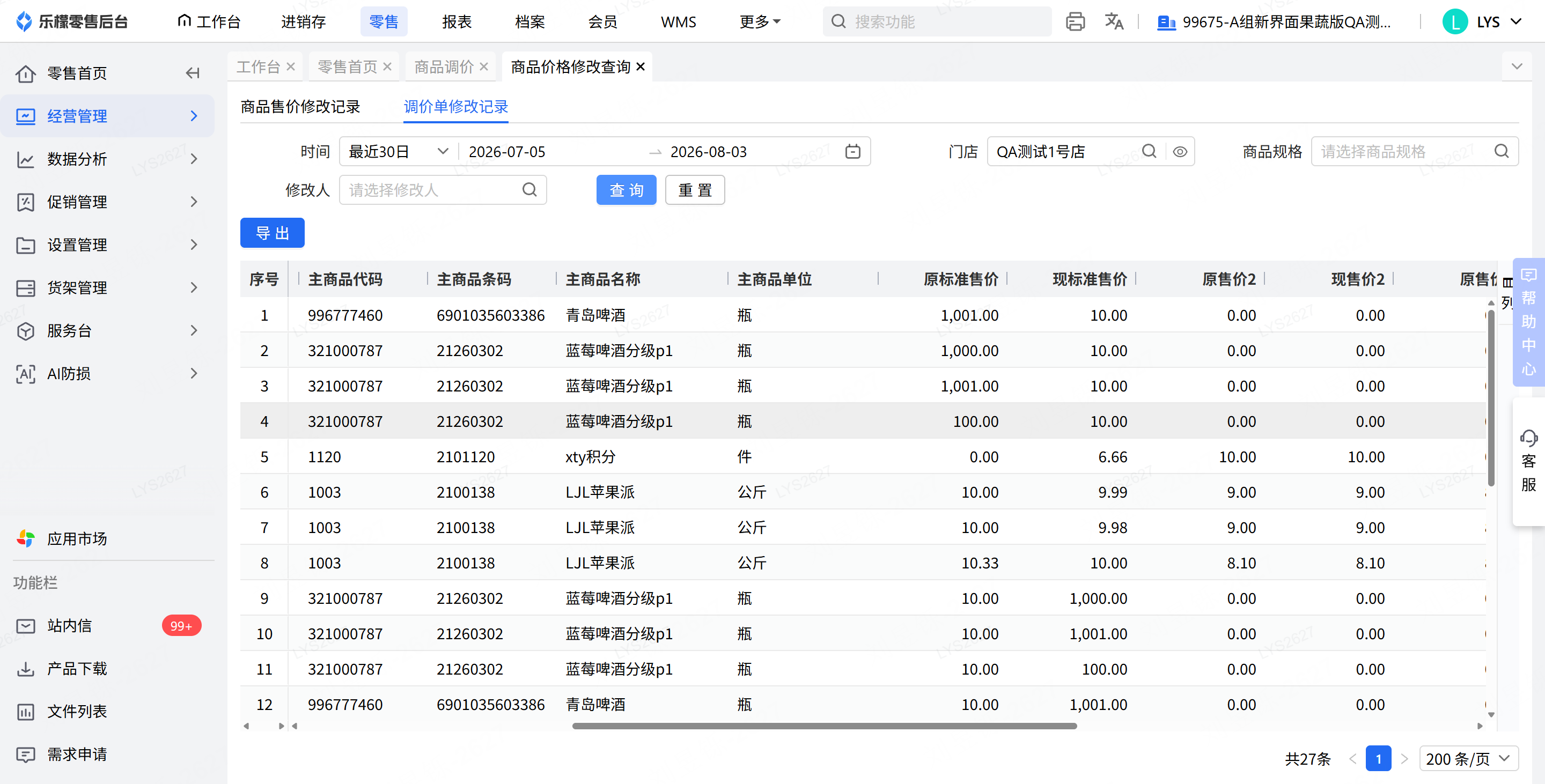Image resolution: width=1545 pixels, height=784 pixels.
Task: Click the LYS user avatar
Action: [x=1454, y=22]
